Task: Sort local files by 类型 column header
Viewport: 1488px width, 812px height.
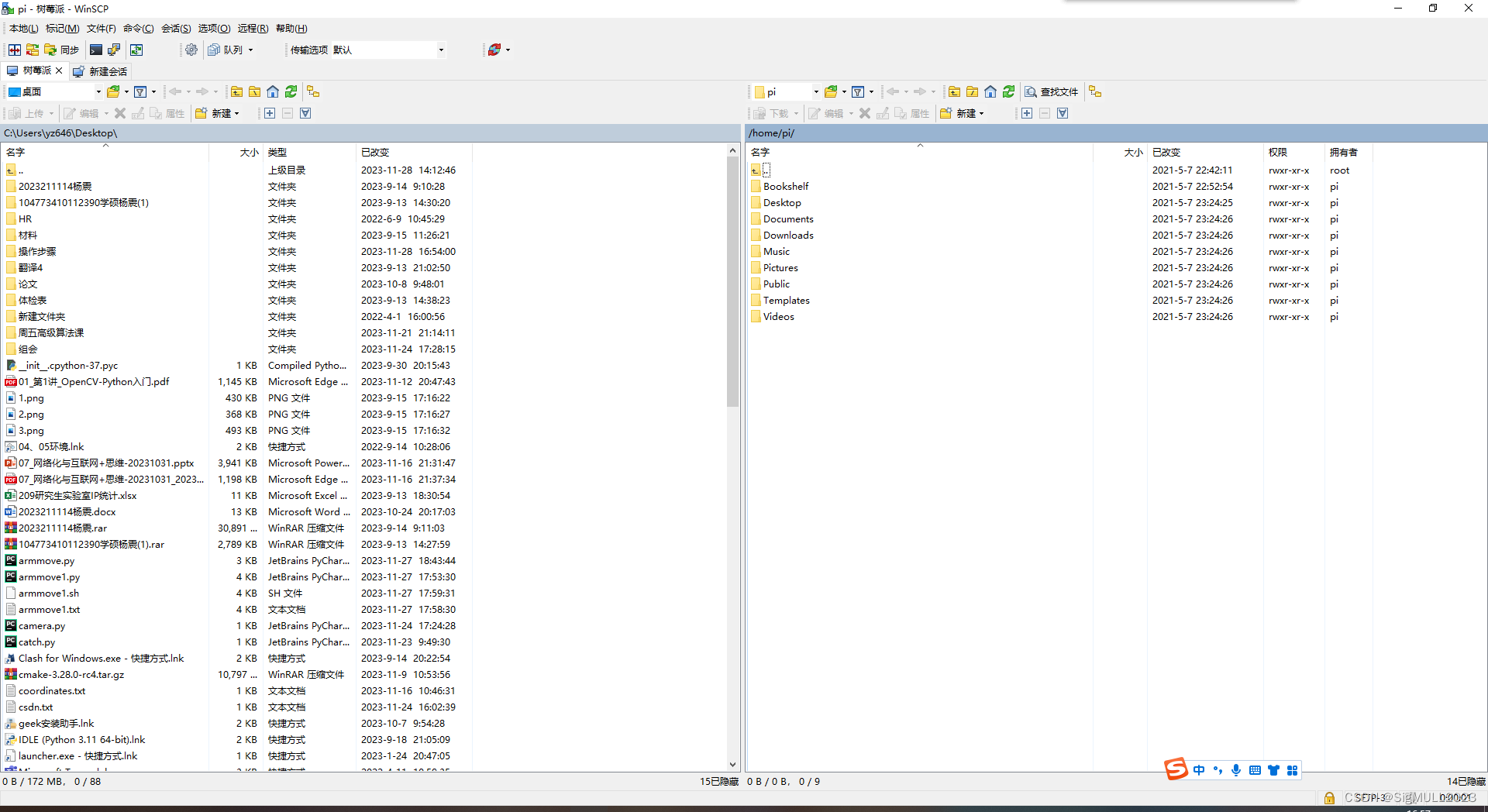Action: [308, 153]
